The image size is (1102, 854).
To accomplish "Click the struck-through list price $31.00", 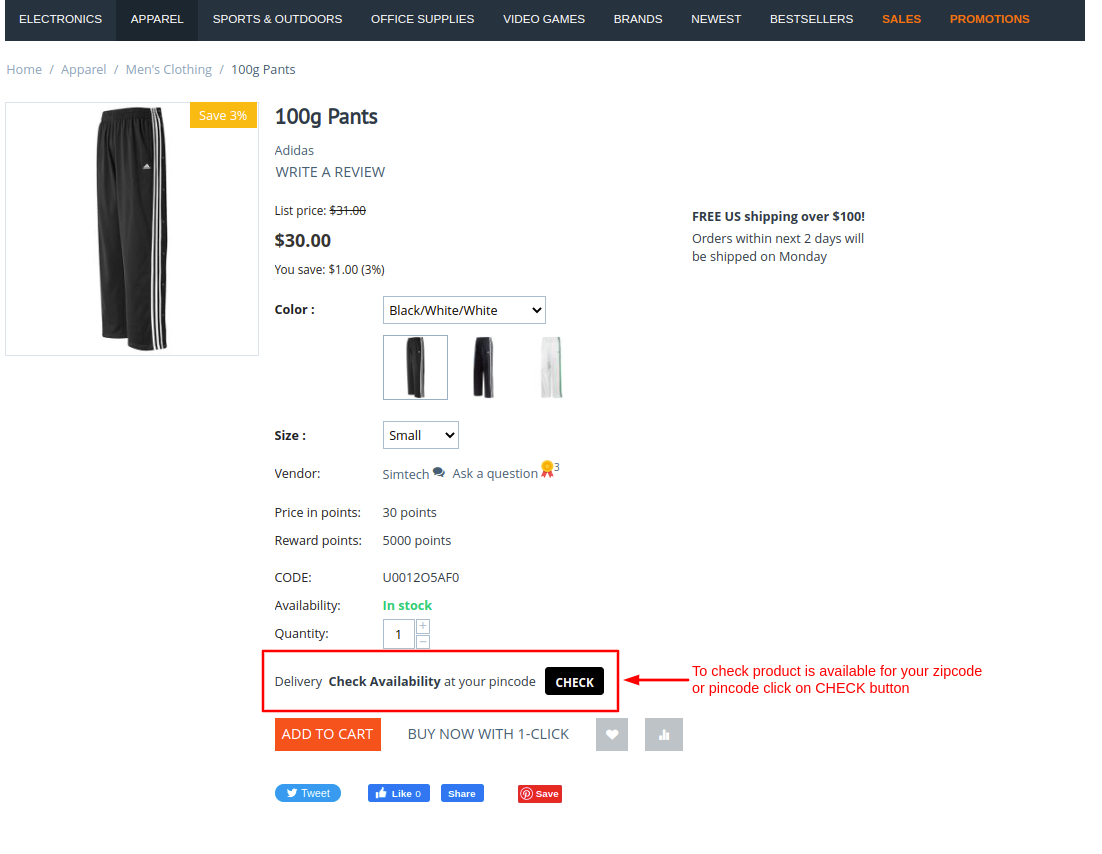I will [x=348, y=210].
